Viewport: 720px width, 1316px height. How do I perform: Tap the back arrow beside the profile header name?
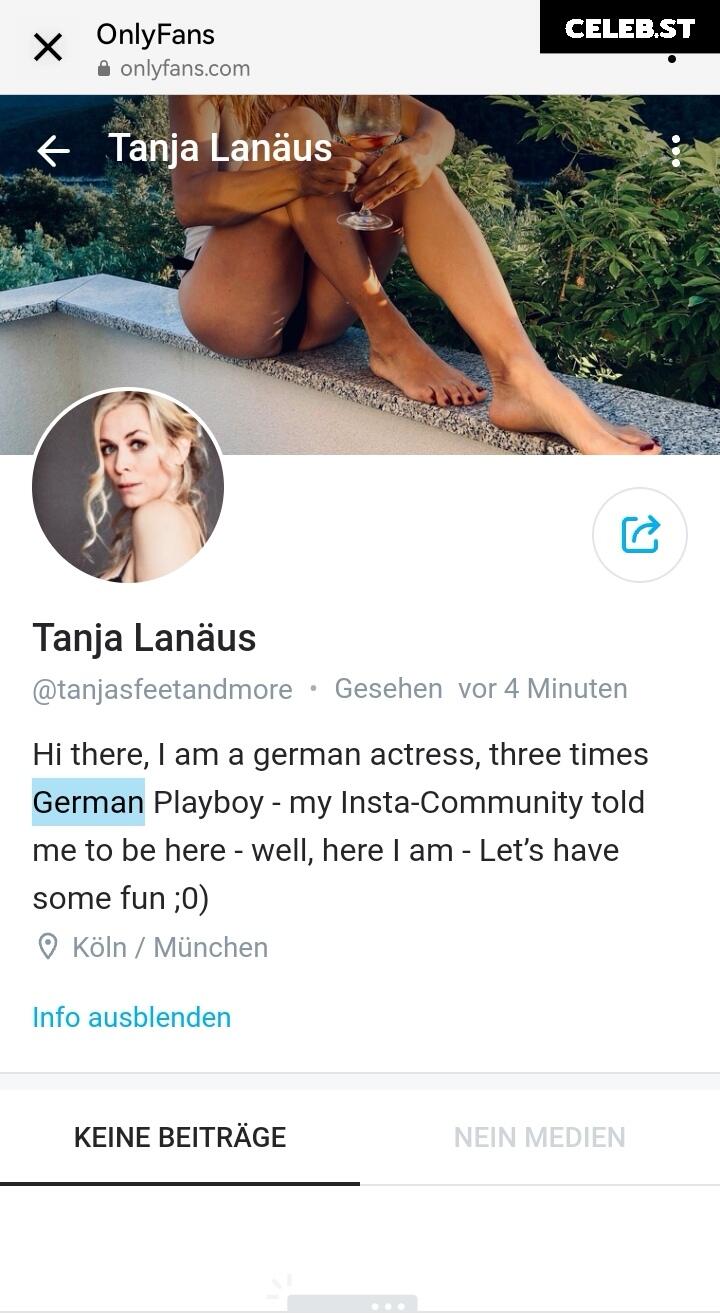tap(53, 151)
